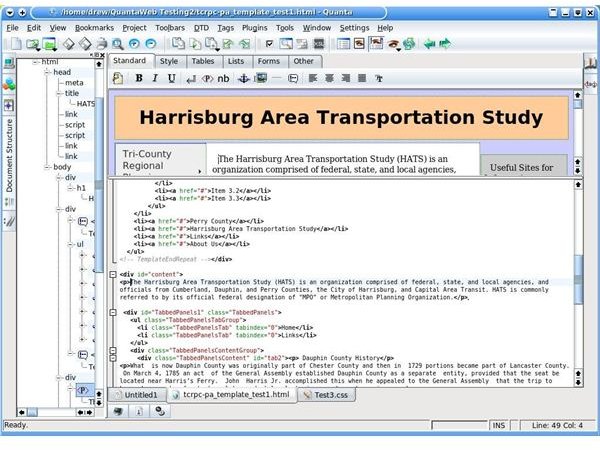The height and width of the screenshot is (450, 600).
Task: Click the green Forward arrow icon
Action: pos(445,44)
